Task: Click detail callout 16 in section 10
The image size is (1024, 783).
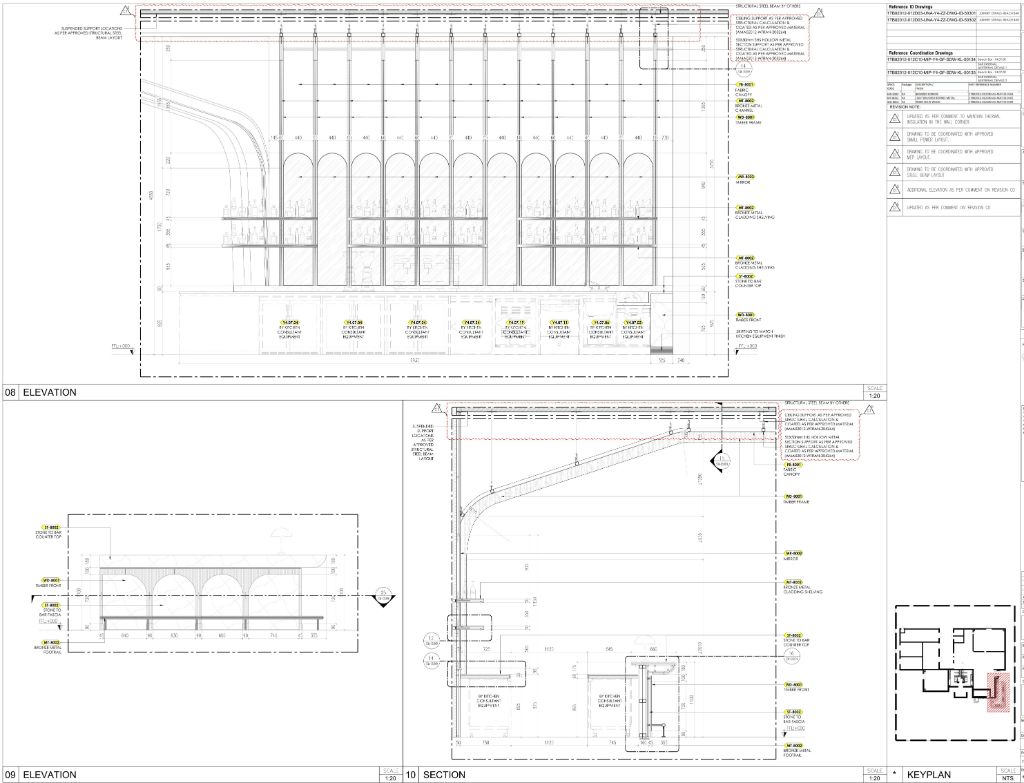Action: (792, 656)
